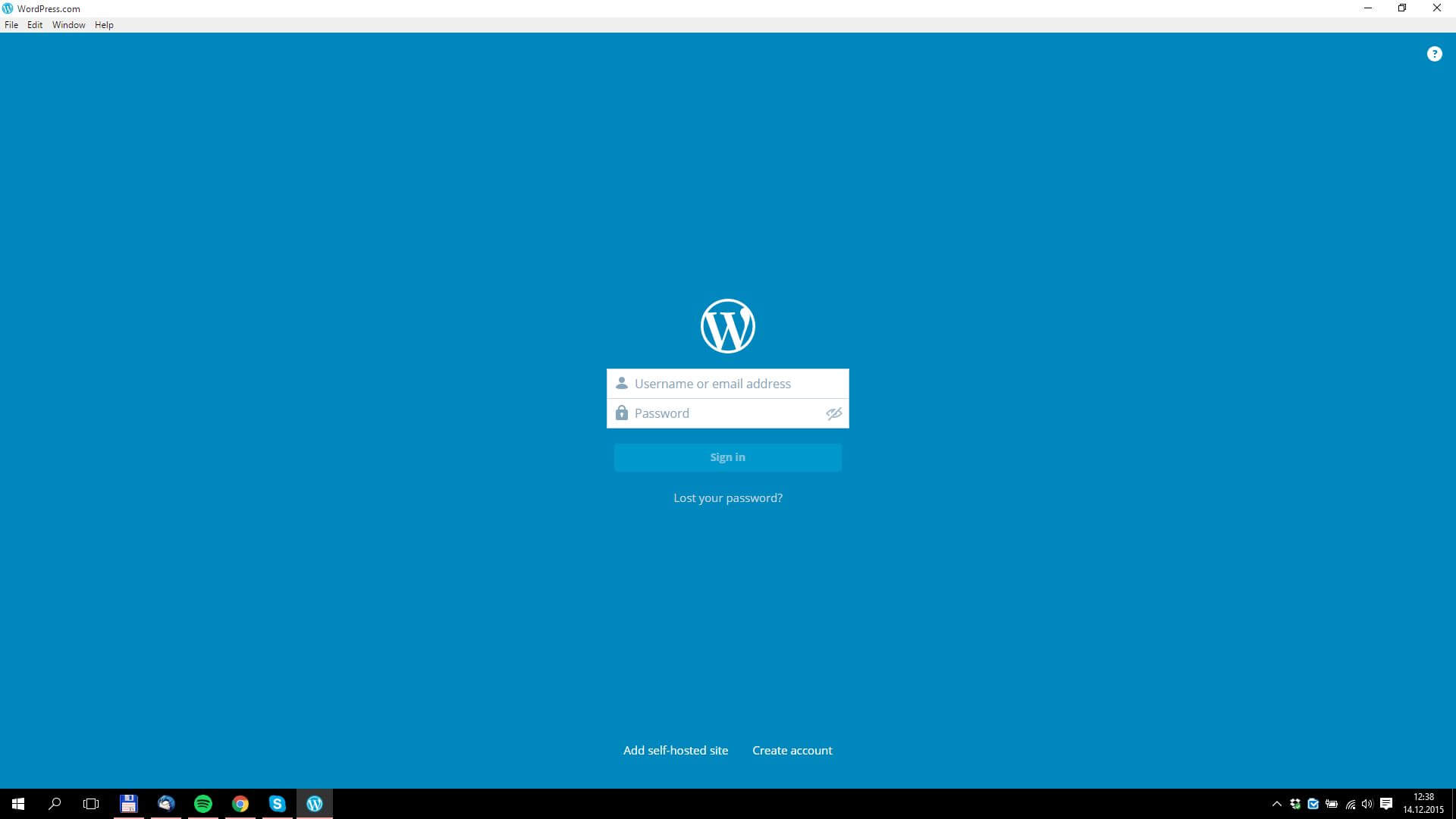Open the Thunderbird mail app in taskbar
Viewport: 1456px width, 819px height.
(166, 804)
